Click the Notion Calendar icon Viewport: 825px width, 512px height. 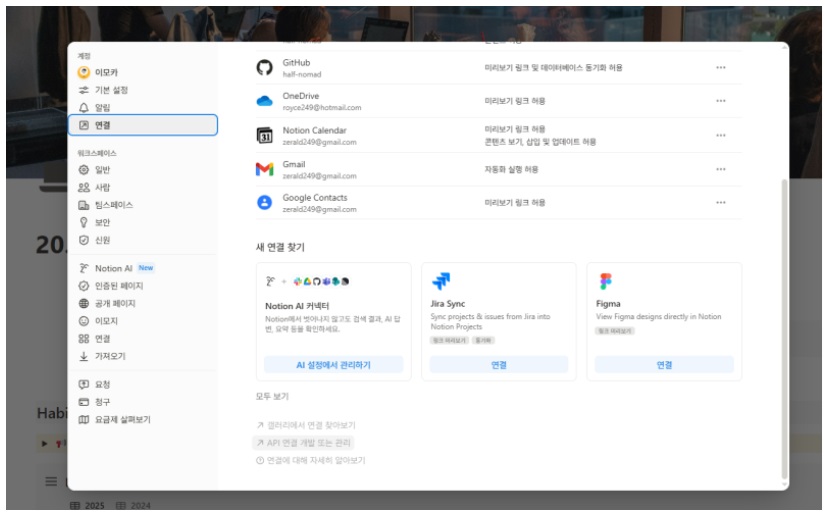(265, 135)
